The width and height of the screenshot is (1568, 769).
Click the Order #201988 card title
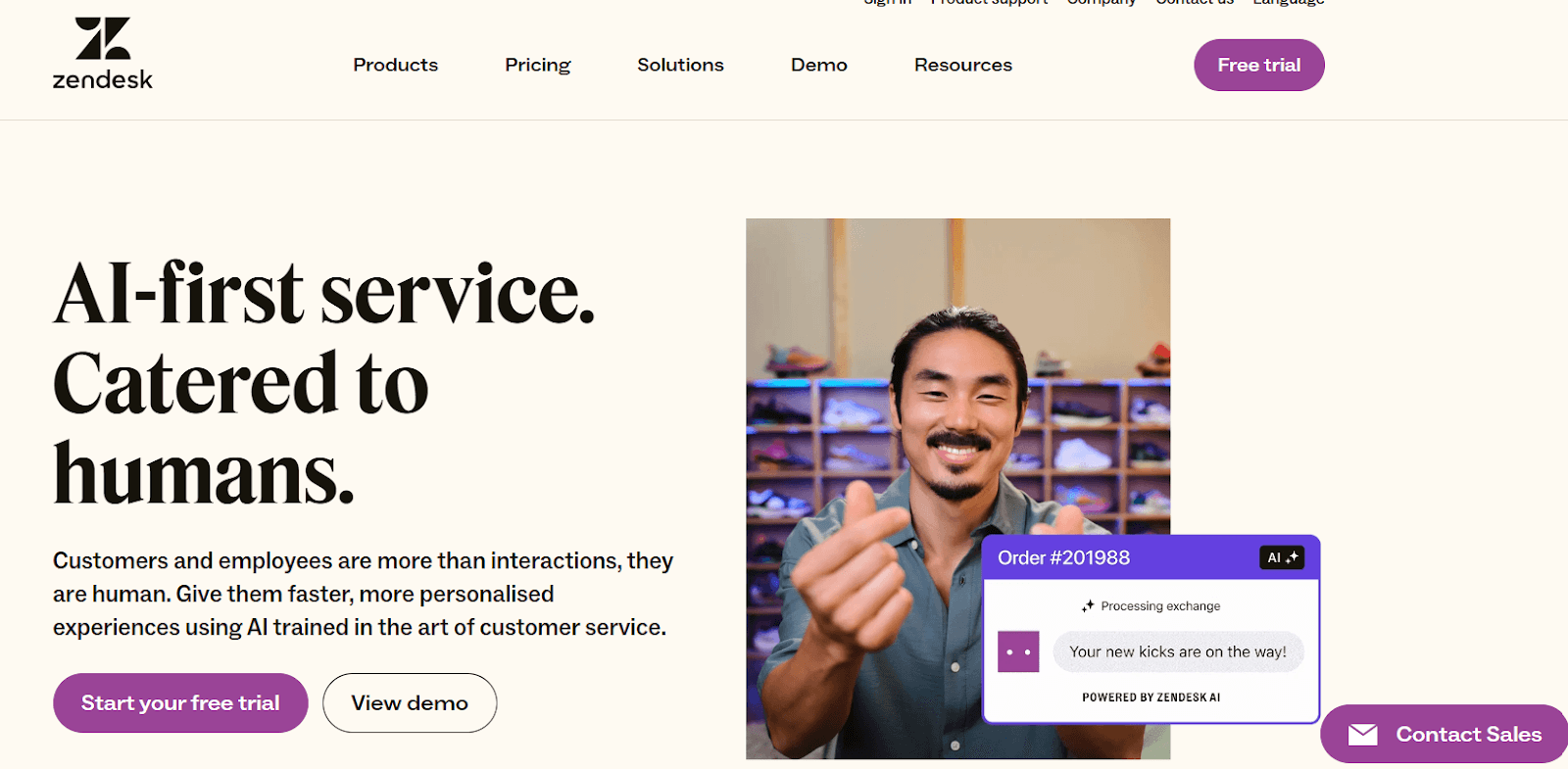point(1064,557)
